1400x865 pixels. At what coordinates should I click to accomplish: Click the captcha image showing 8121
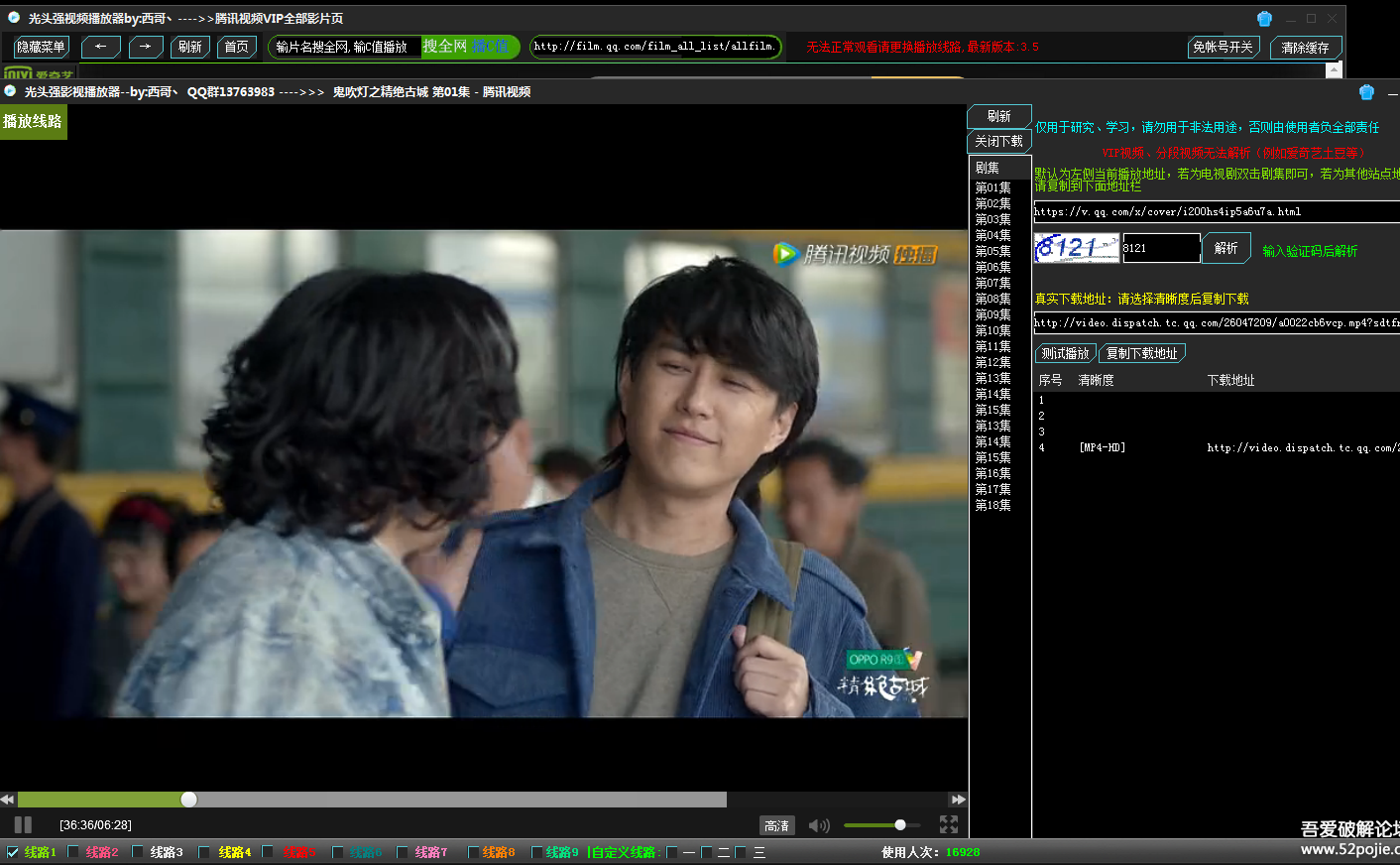pyautogui.click(x=1077, y=248)
